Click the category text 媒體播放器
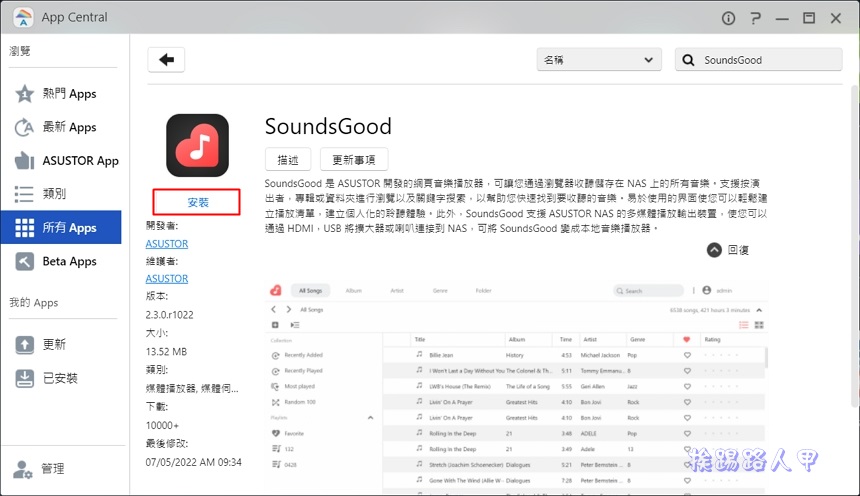Image resolution: width=860 pixels, height=496 pixels. point(171,388)
